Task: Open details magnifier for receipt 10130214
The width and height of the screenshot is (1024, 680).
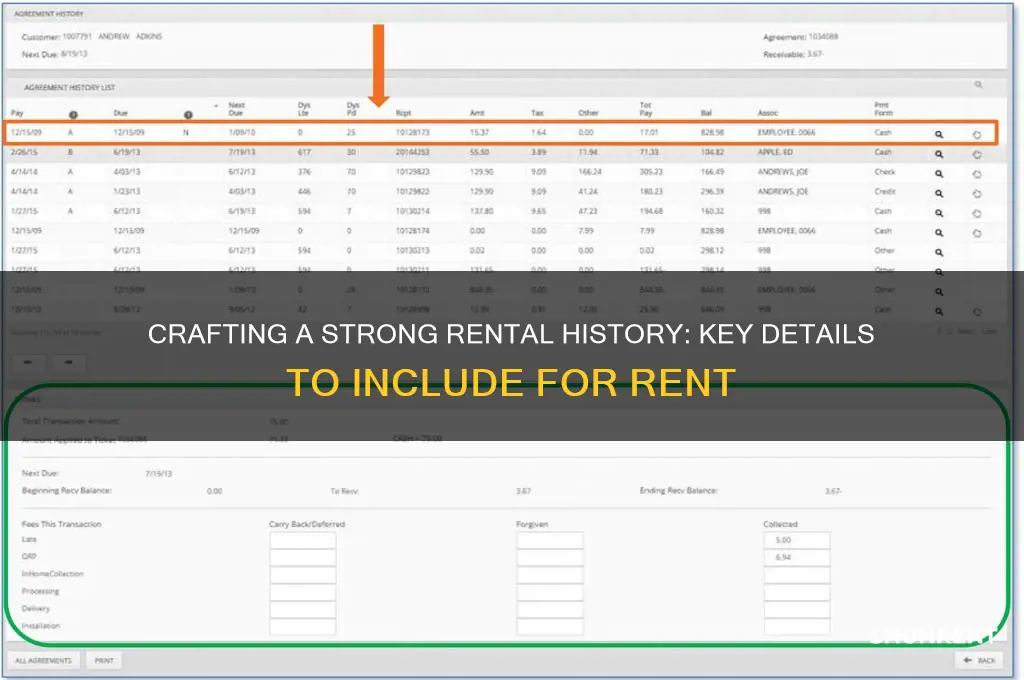Action: (x=938, y=213)
